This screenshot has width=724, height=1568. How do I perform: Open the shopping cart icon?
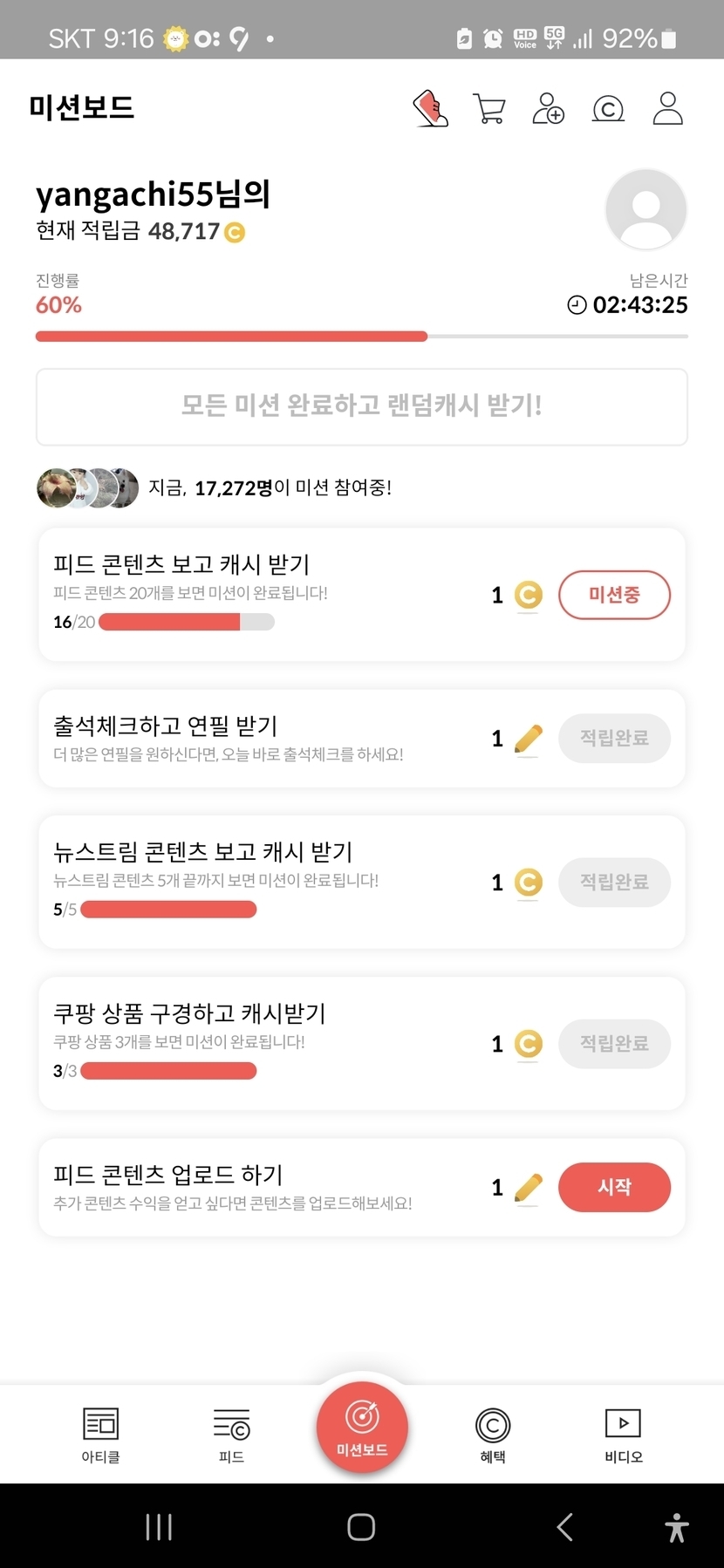click(x=488, y=109)
